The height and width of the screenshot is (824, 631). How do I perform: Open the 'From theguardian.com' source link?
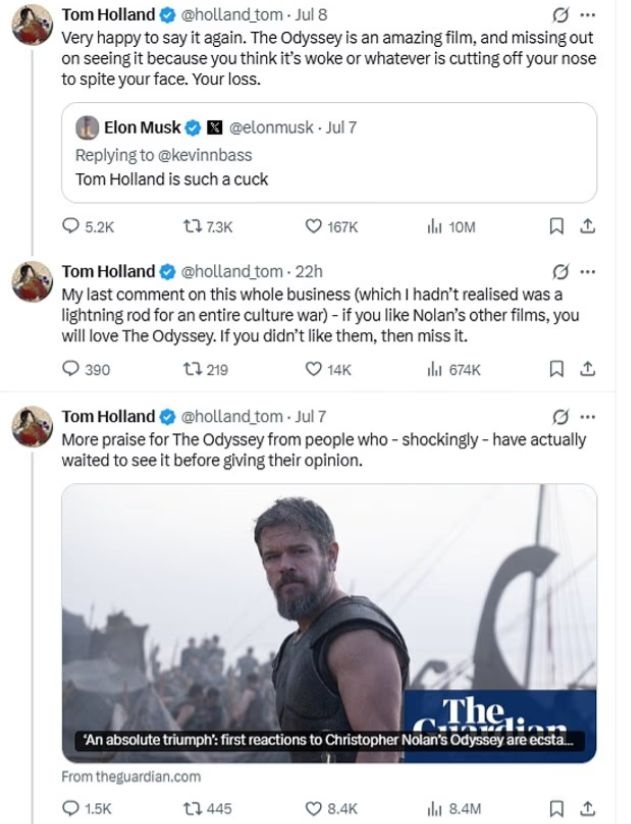(x=131, y=777)
